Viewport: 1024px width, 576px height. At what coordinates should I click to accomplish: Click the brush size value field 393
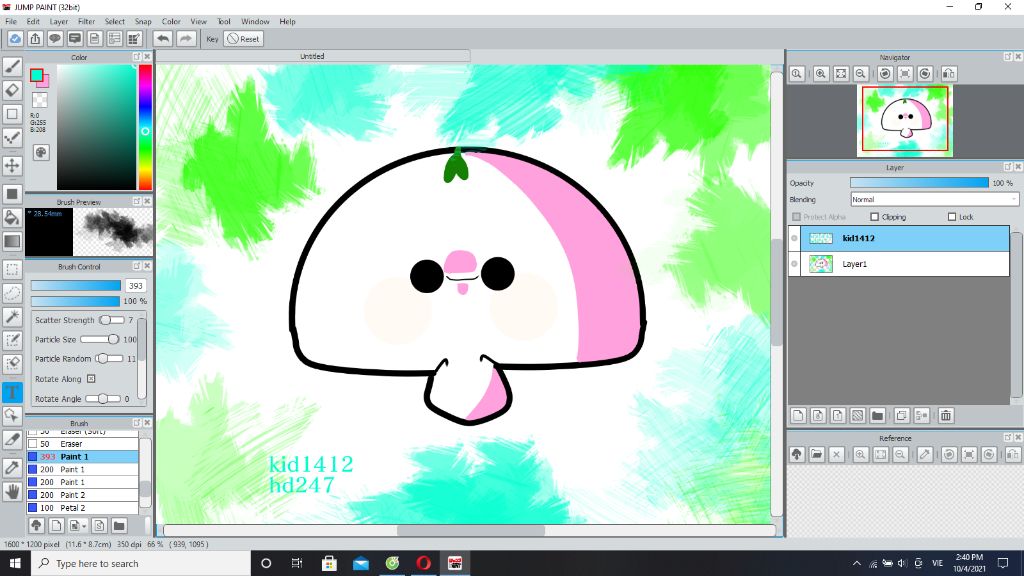[136, 285]
